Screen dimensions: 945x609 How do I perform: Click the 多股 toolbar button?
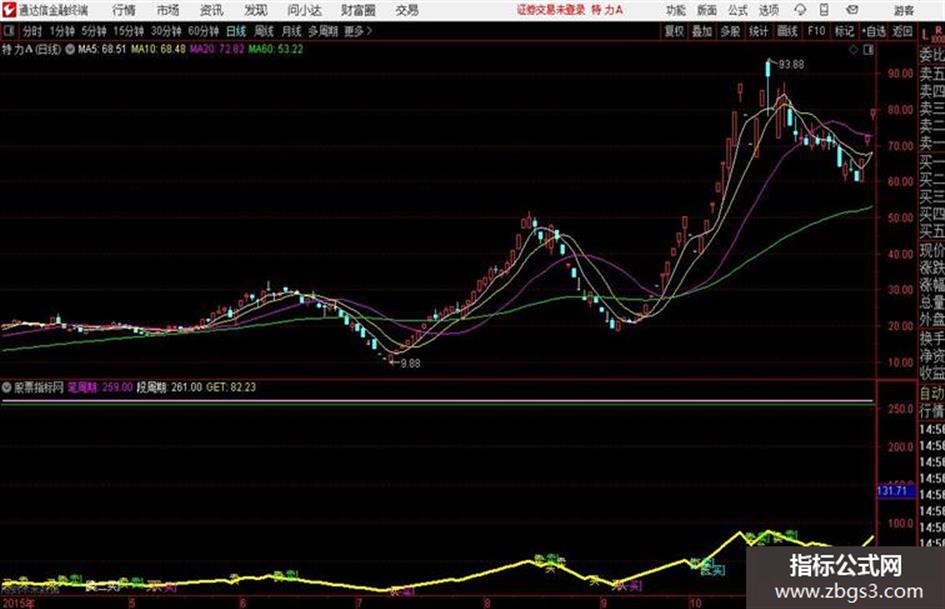(x=730, y=31)
